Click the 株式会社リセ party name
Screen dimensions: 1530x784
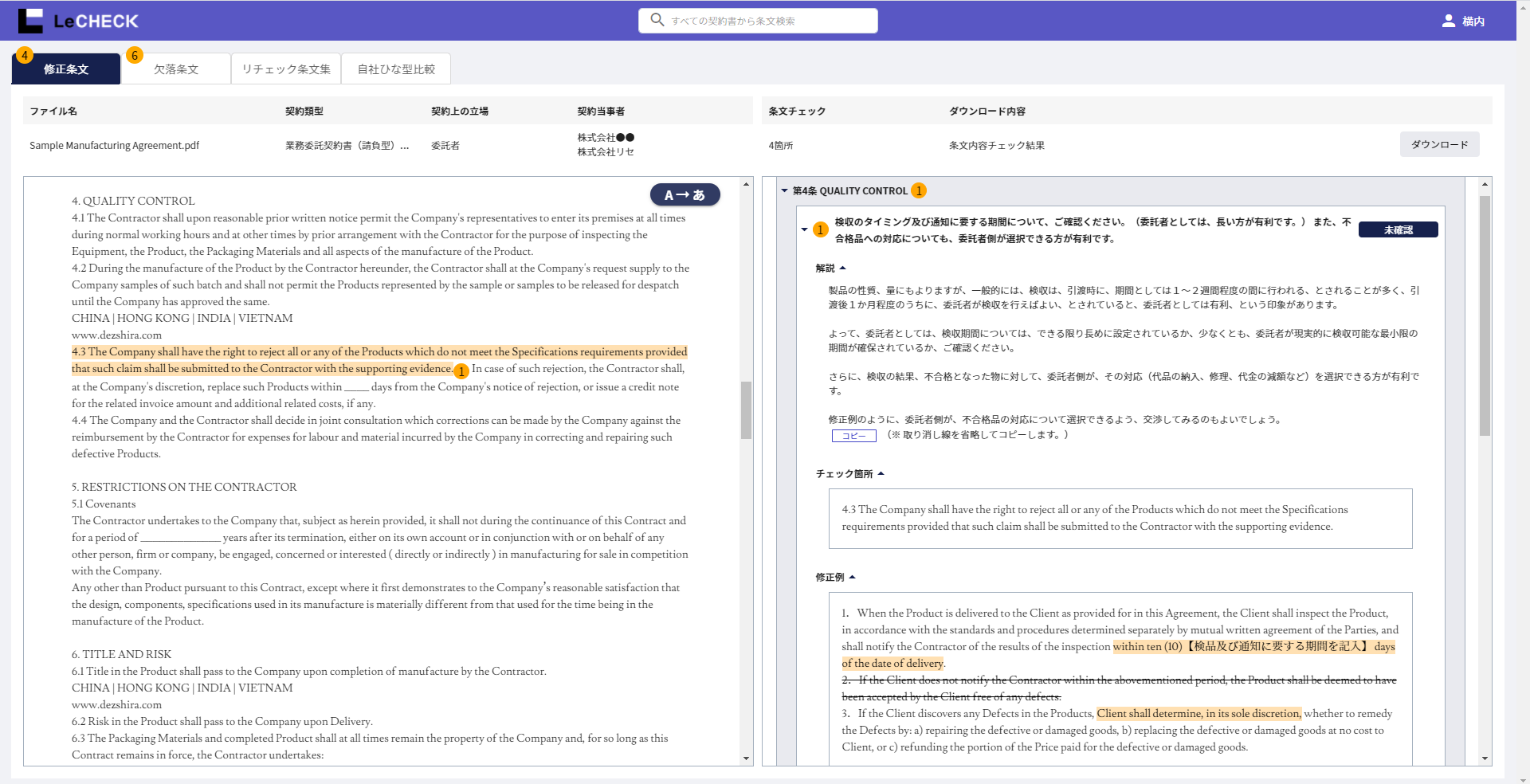[x=606, y=152]
